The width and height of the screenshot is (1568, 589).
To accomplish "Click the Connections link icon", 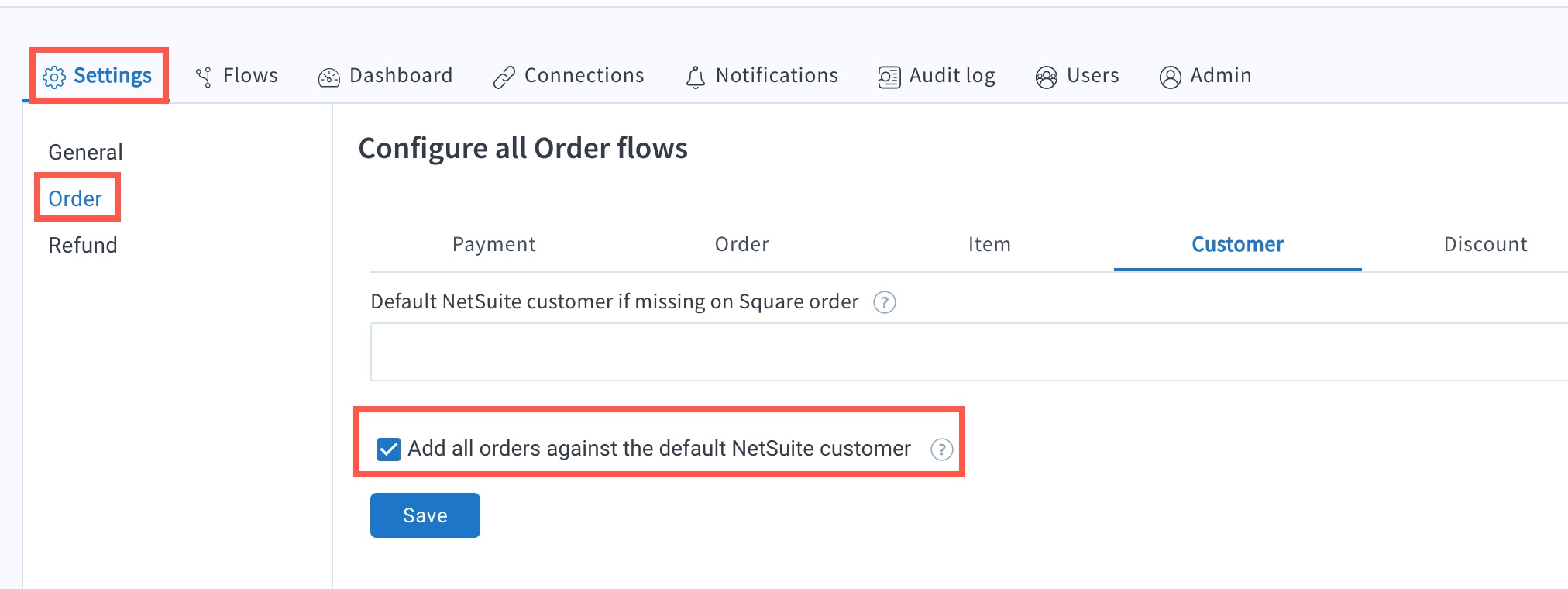I will (504, 77).
